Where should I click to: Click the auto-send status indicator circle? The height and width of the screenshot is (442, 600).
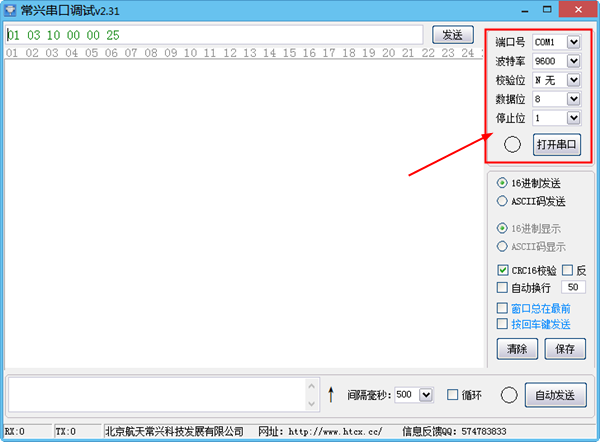[x=509, y=395]
